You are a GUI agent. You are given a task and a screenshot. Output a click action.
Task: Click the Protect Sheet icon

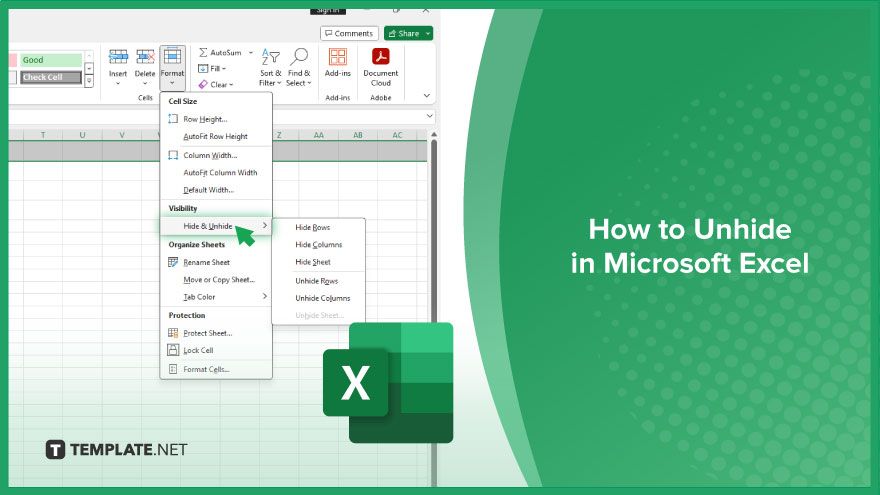[x=173, y=333]
